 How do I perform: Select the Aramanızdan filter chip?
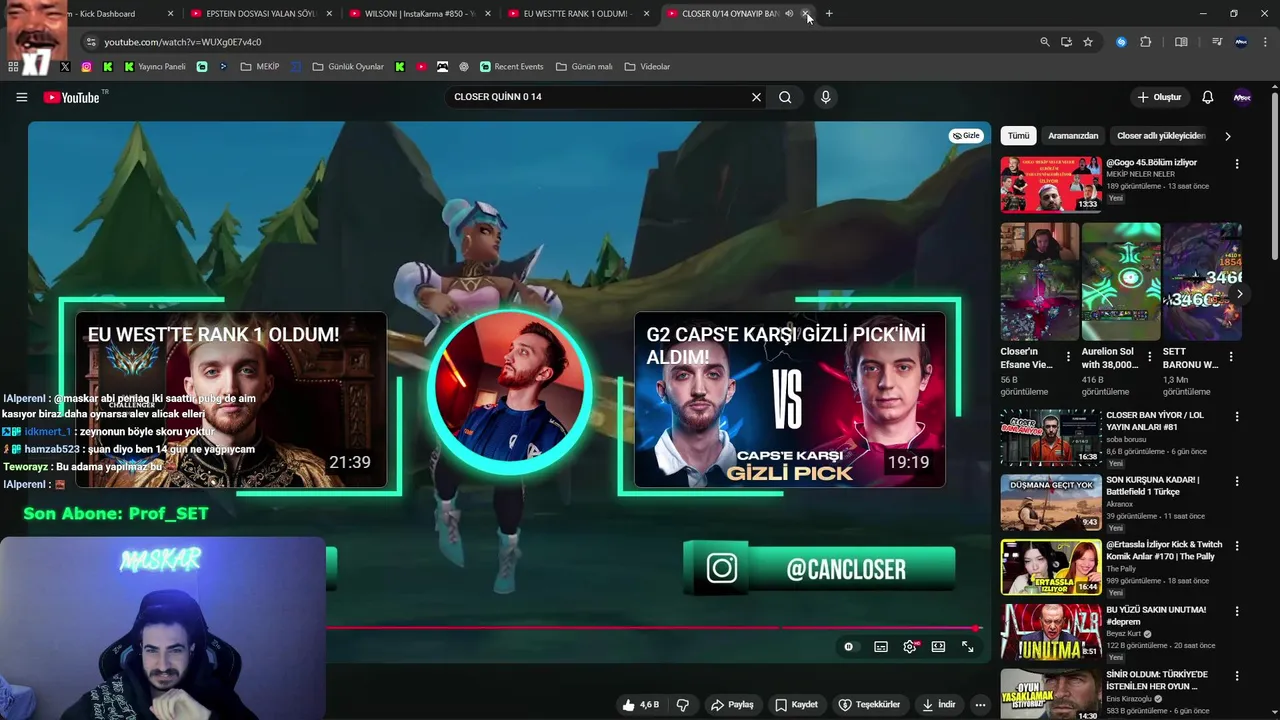pos(1073,136)
